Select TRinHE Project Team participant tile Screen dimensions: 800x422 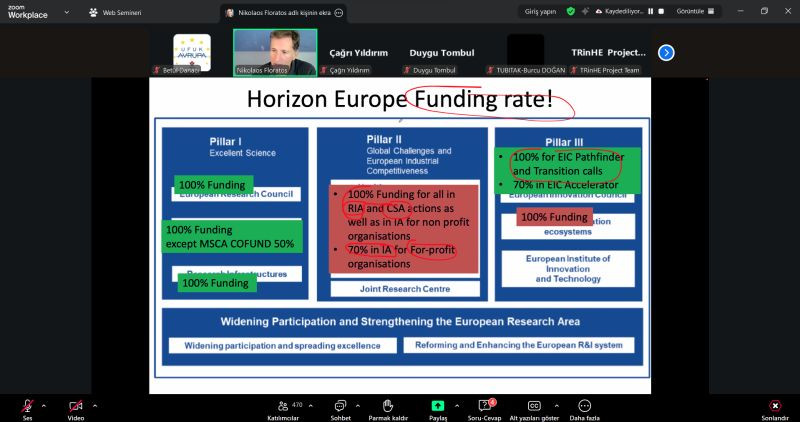pos(608,53)
